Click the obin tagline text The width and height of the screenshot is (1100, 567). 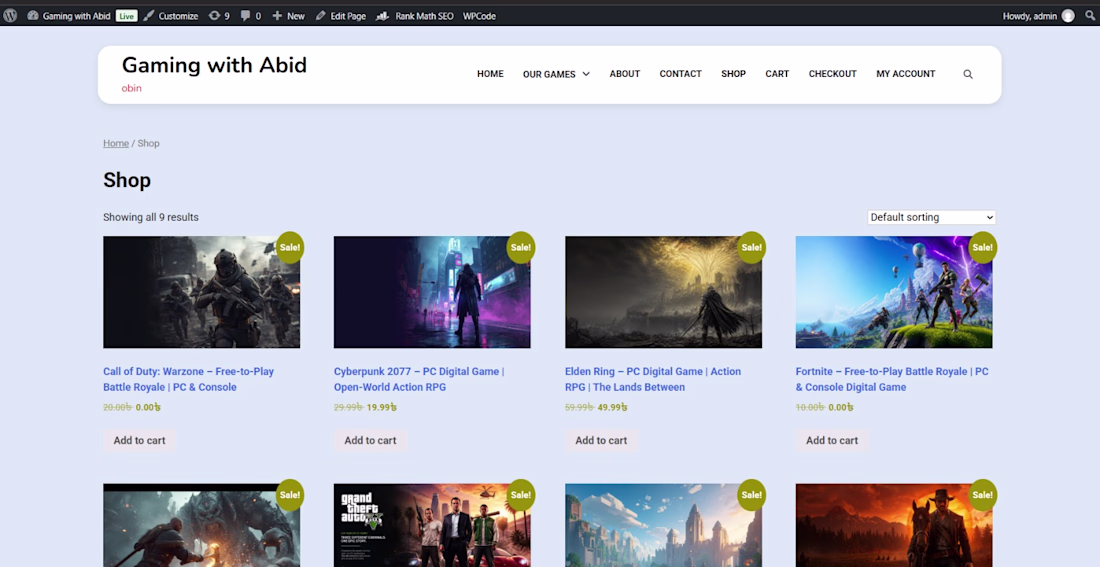(x=131, y=88)
